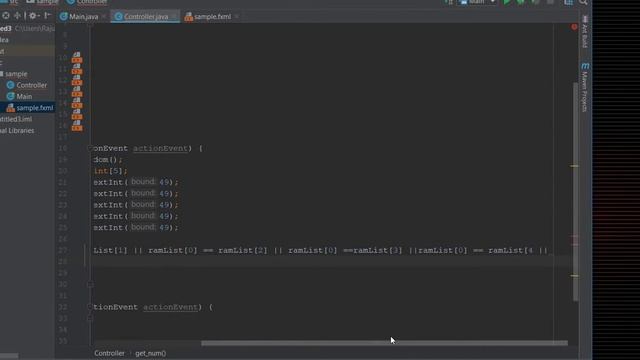
Task: Run the Main configuration with green play button
Action: (x=507, y=2)
